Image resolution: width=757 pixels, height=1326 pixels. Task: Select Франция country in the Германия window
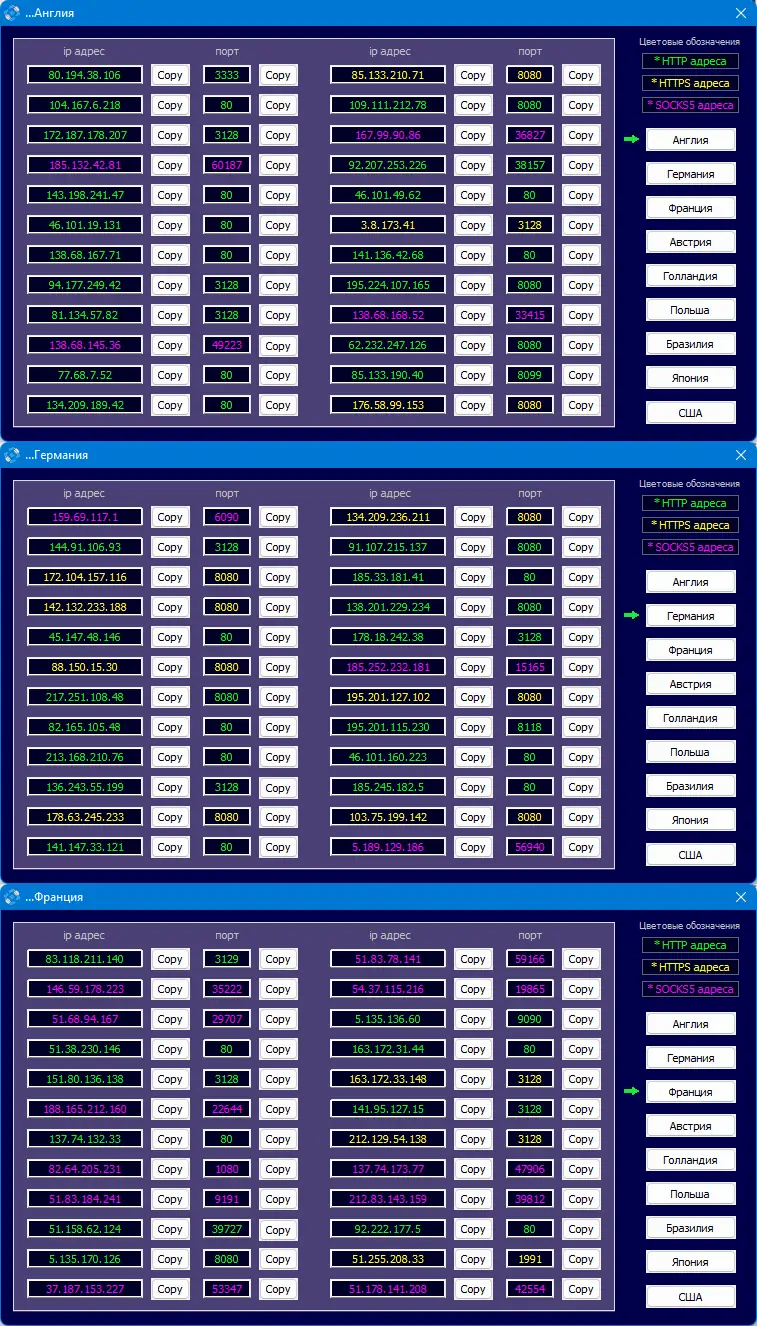(691, 650)
